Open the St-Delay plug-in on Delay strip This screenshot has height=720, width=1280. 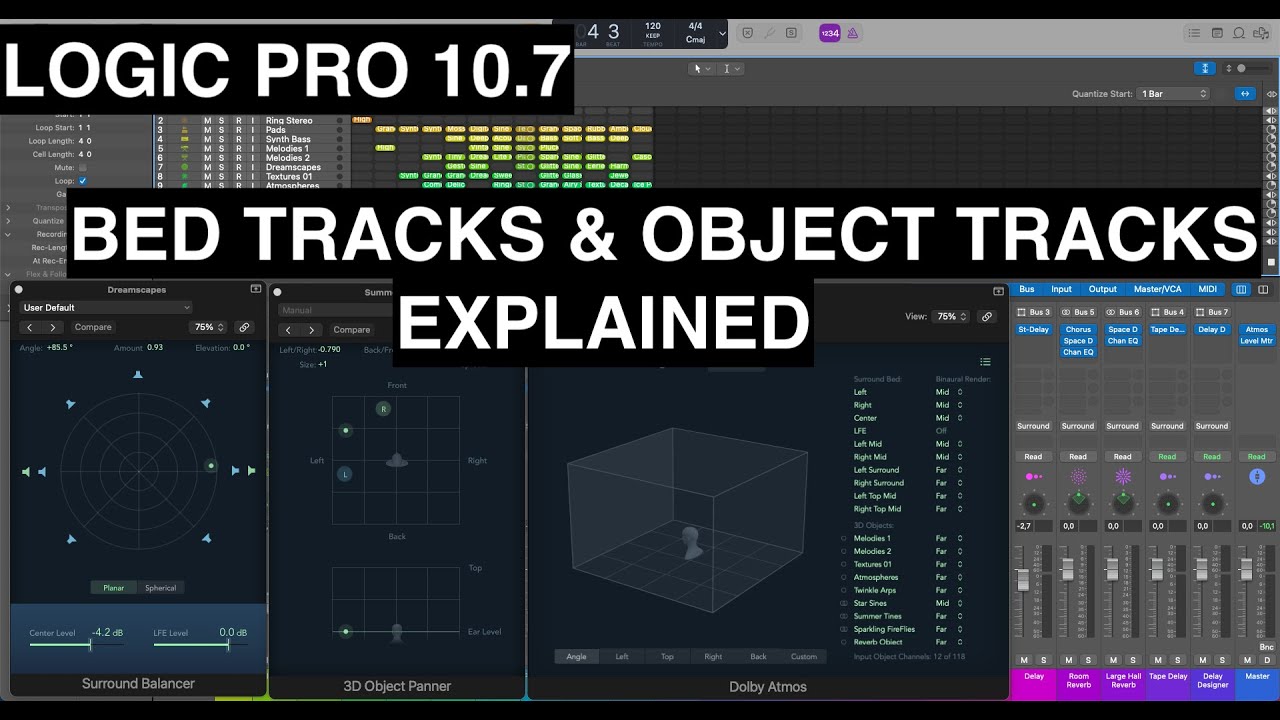point(1034,329)
